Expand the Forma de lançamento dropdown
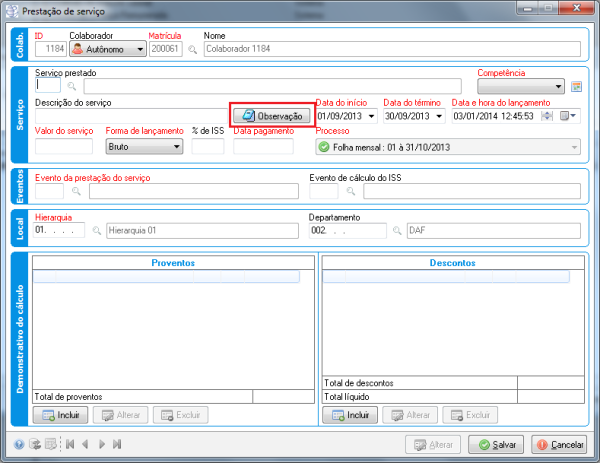Screen dimensions: 600x463 (x=145, y=146)
